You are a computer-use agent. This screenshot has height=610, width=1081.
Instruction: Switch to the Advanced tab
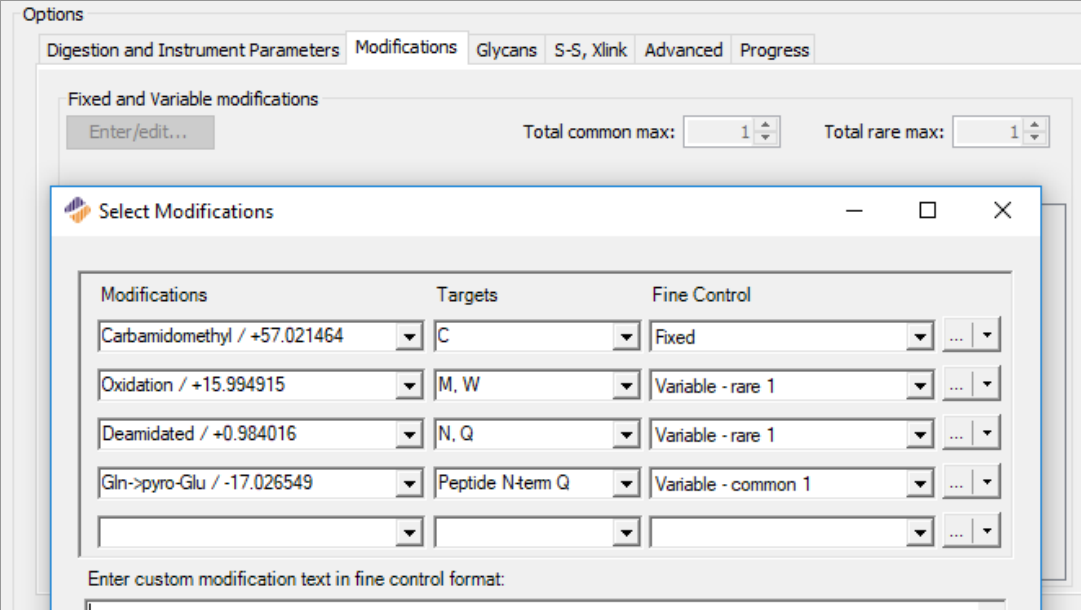pyautogui.click(x=683, y=49)
